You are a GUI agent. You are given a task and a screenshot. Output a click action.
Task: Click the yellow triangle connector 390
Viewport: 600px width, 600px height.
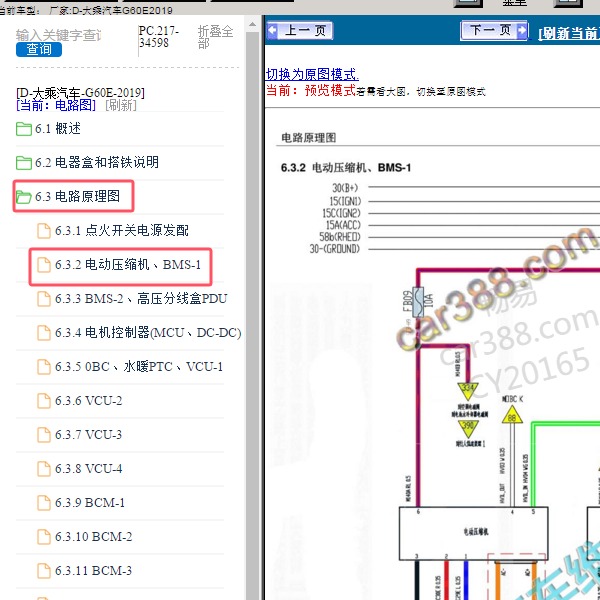468,428
